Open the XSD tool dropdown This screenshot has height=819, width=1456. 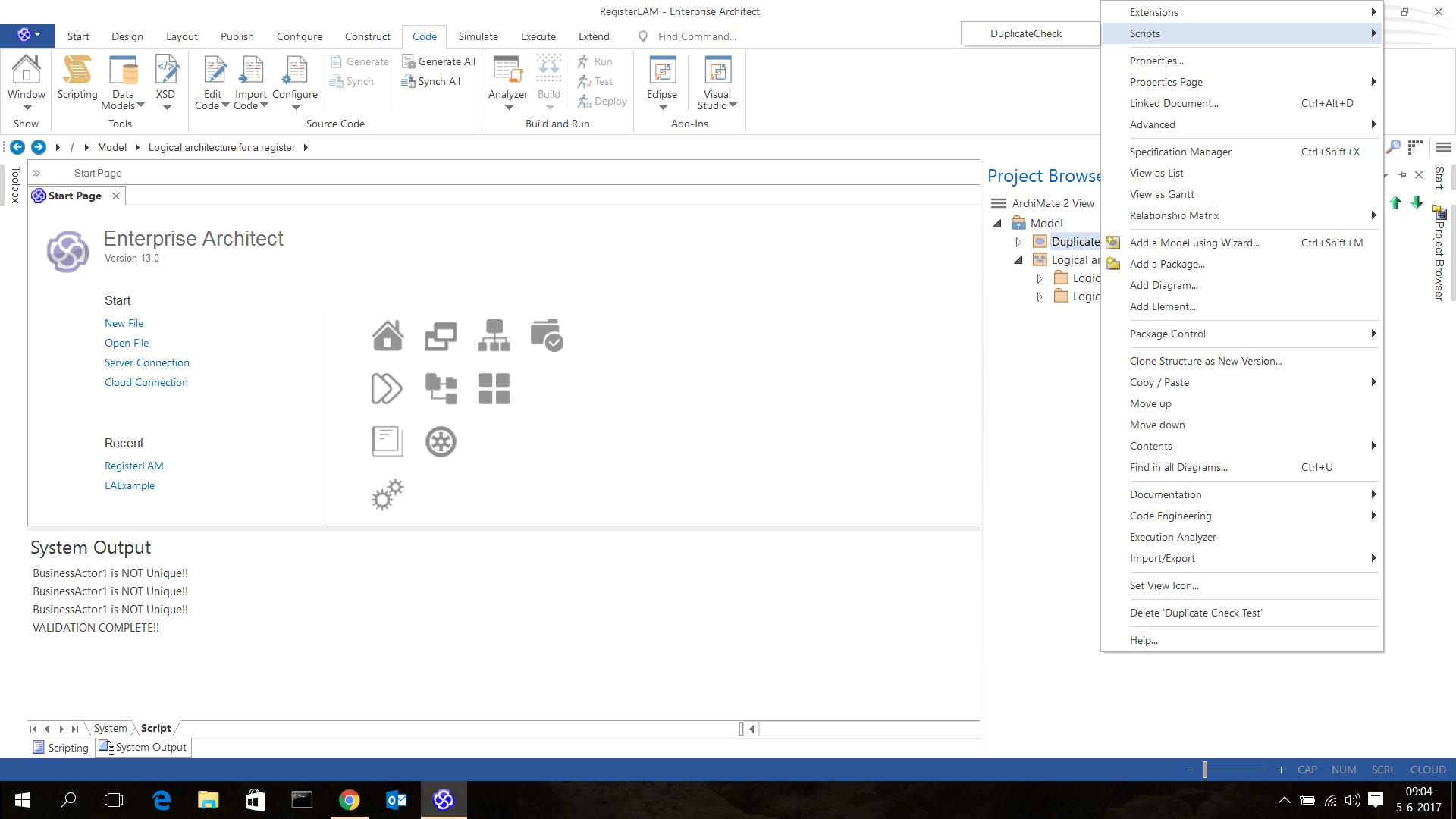pyautogui.click(x=166, y=82)
